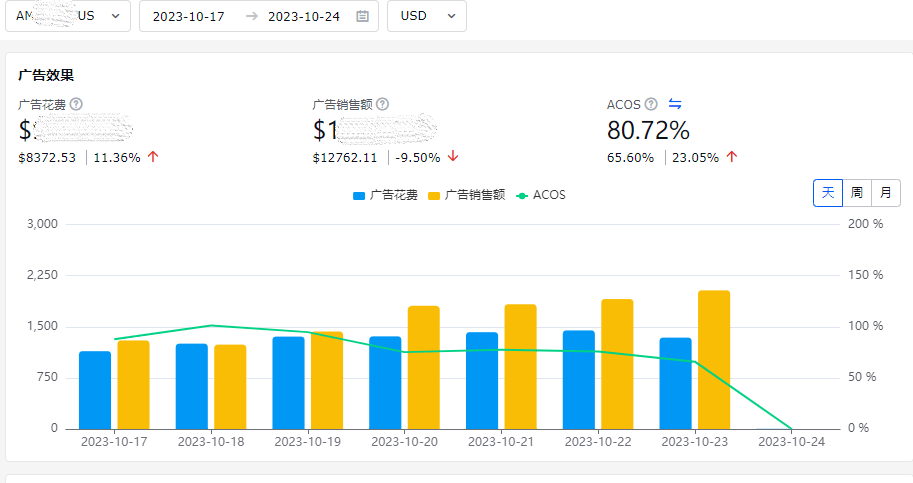Click the red up arrow beside 11.36%

(153, 157)
